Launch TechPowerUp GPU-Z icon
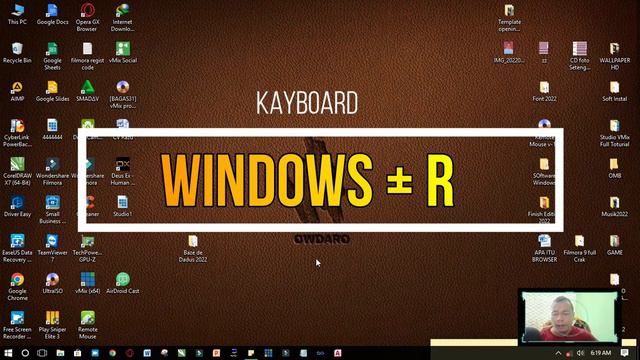640x360 pixels. tap(87, 248)
